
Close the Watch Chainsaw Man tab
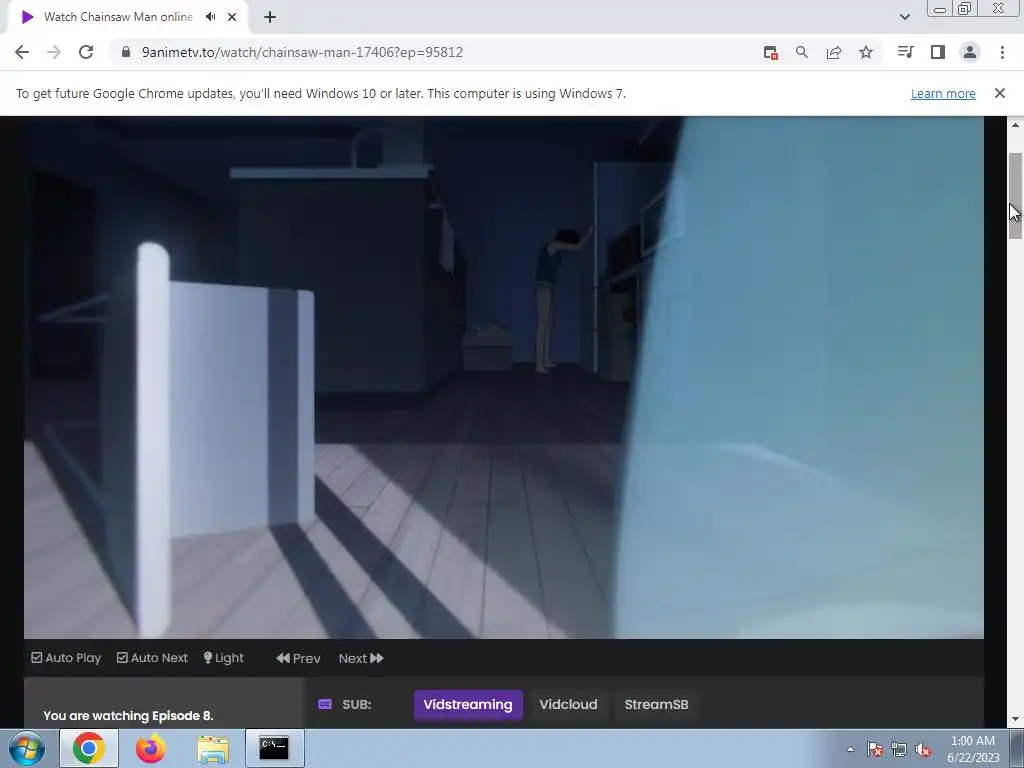[232, 17]
